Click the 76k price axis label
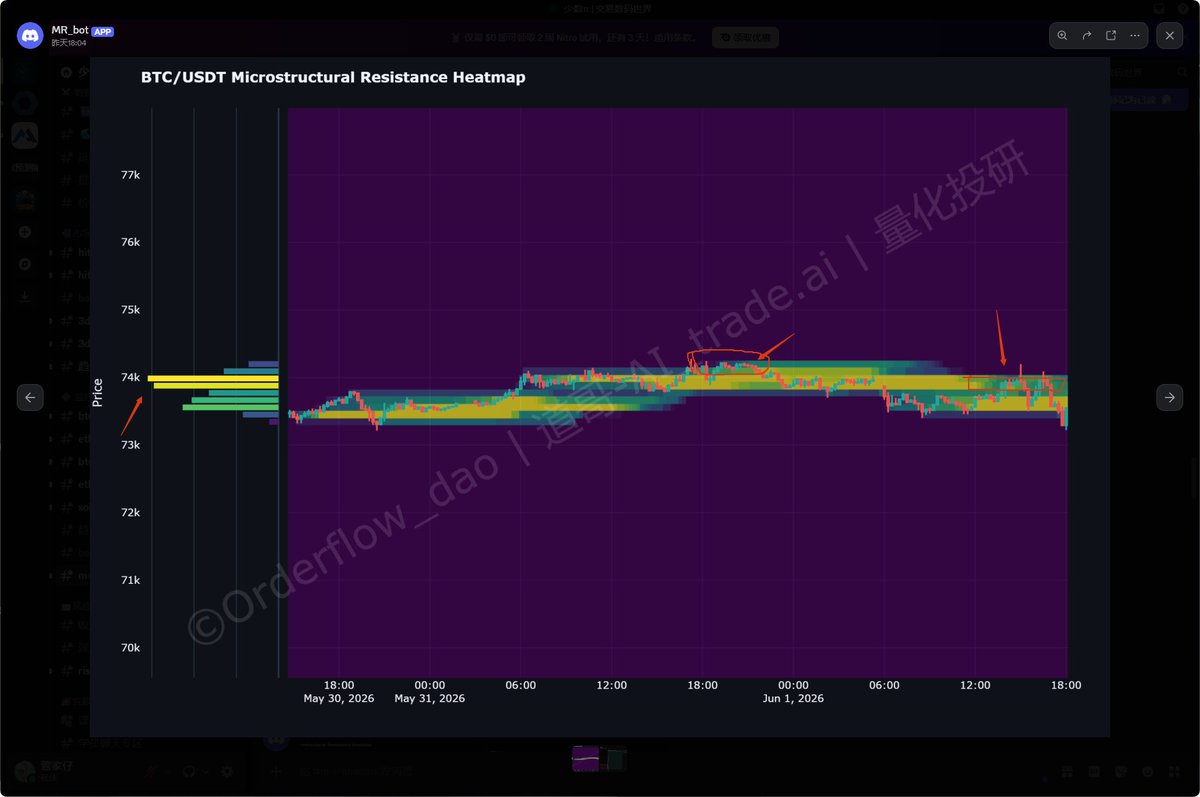 pos(130,242)
